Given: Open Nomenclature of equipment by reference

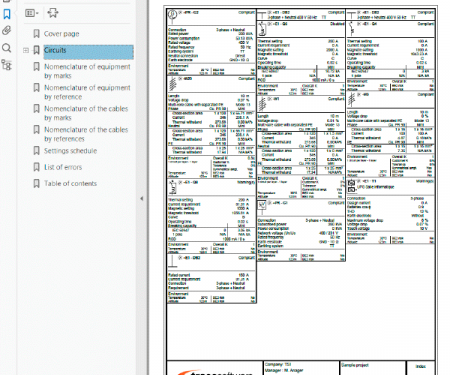Looking at the screenshot, I should [87, 92].
